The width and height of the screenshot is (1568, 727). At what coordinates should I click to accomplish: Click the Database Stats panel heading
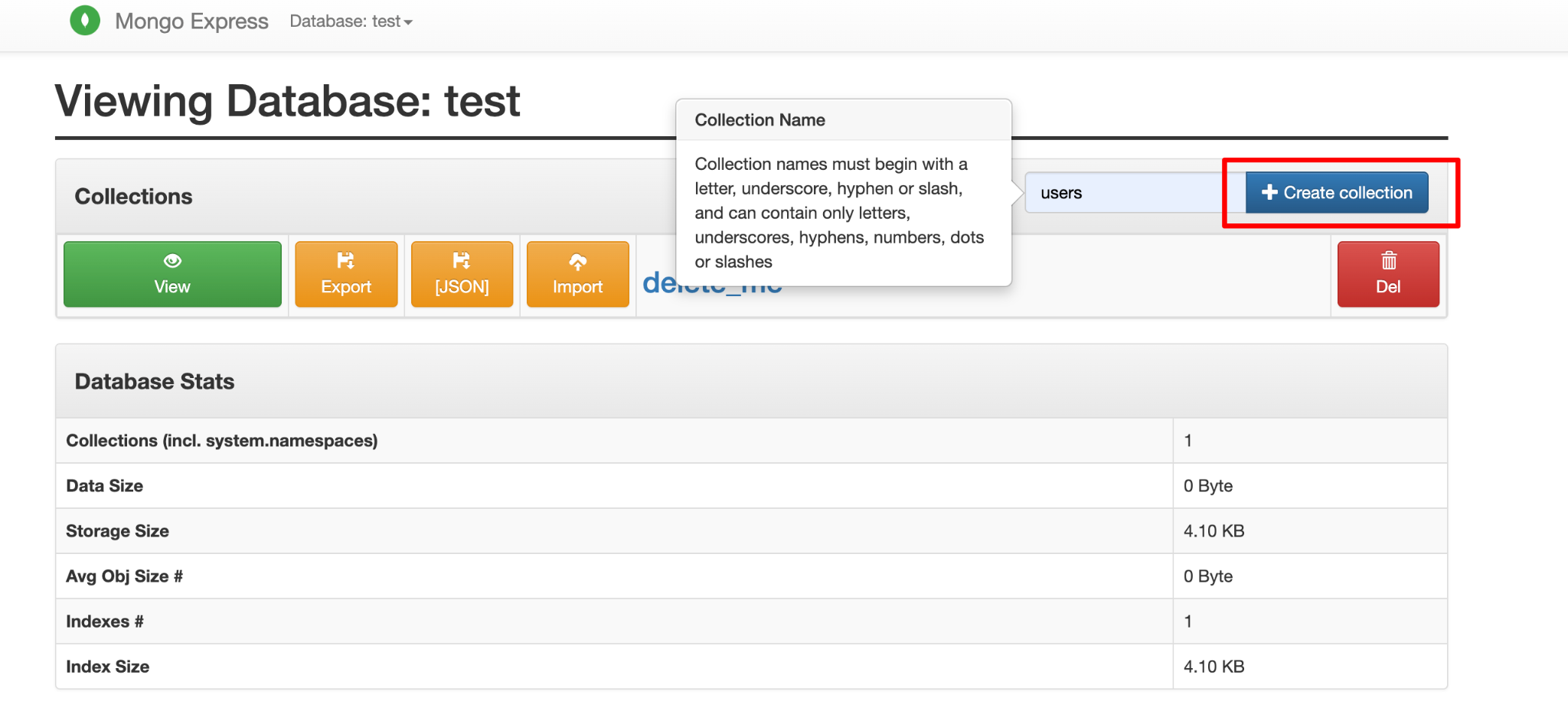click(155, 381)
